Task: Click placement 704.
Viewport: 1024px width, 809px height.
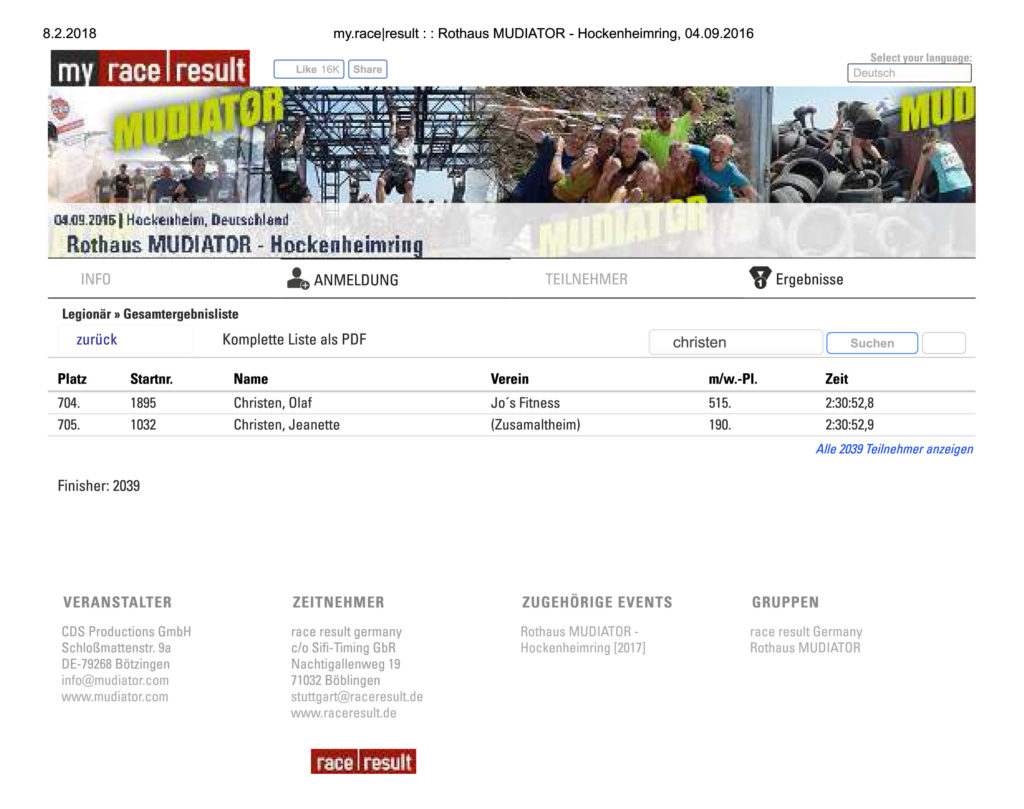Action: (x=69, y=403)
